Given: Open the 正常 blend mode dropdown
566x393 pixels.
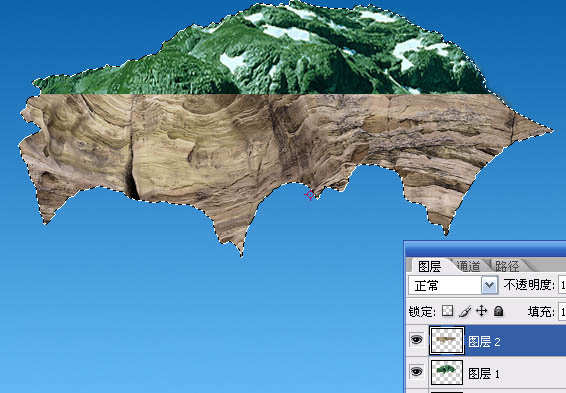Looking at the screenshot, I should [x=453, y=285].
